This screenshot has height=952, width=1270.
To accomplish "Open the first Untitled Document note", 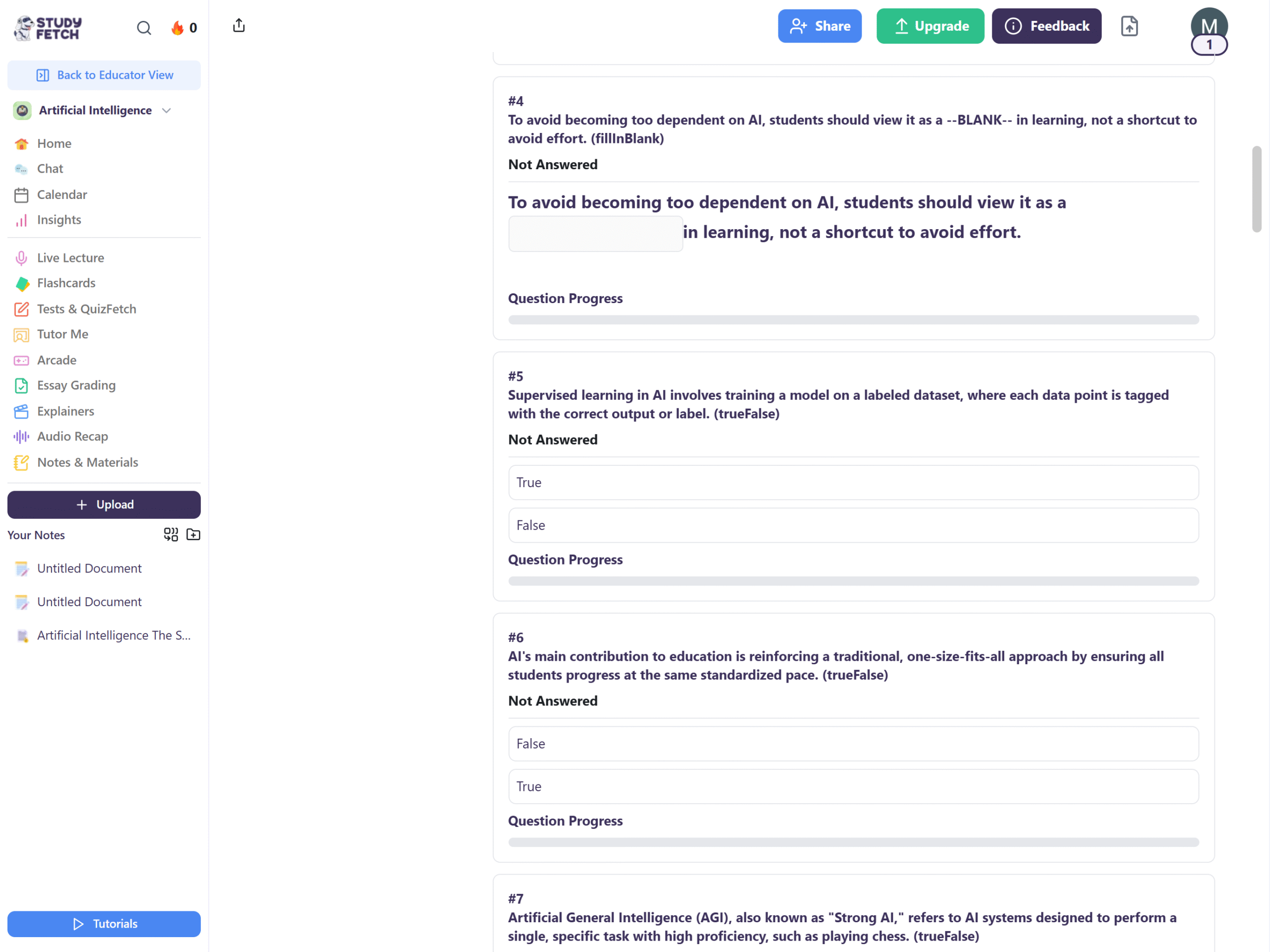I will pyautogui.click(x=89, y=569).
